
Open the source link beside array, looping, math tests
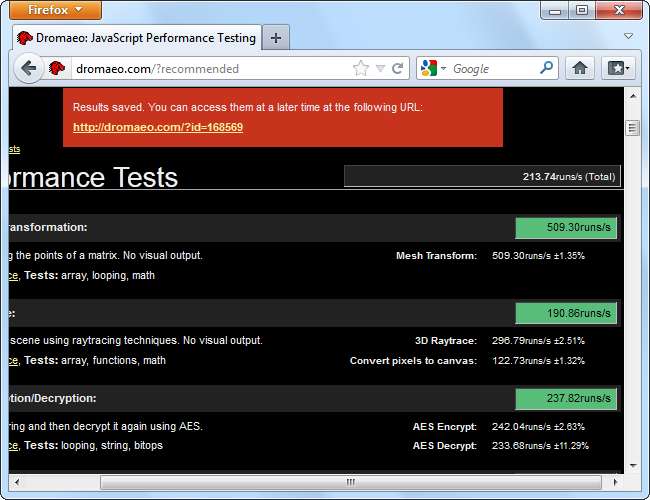(x=13, y=276)
